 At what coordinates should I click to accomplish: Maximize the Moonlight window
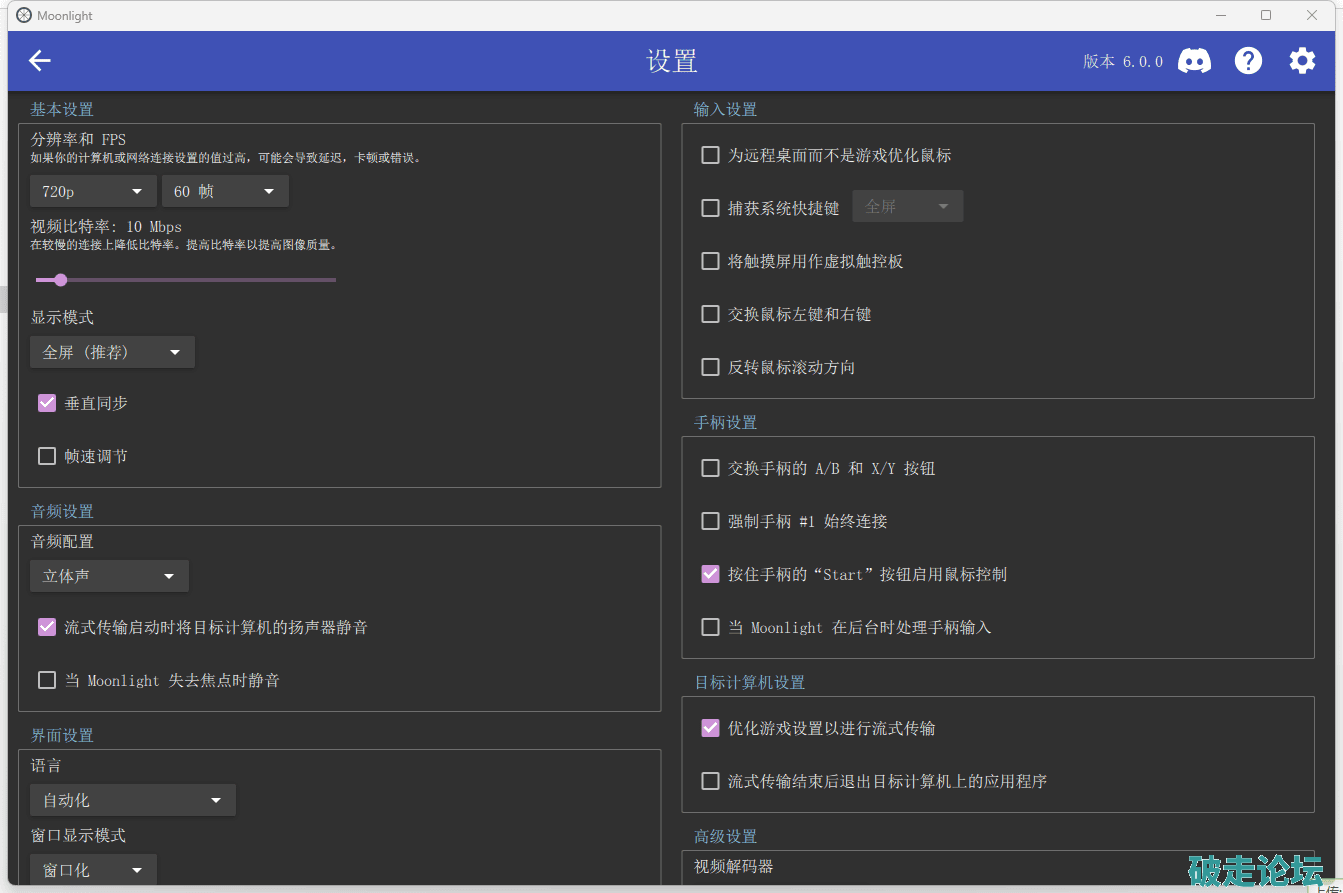(1266, 15)
